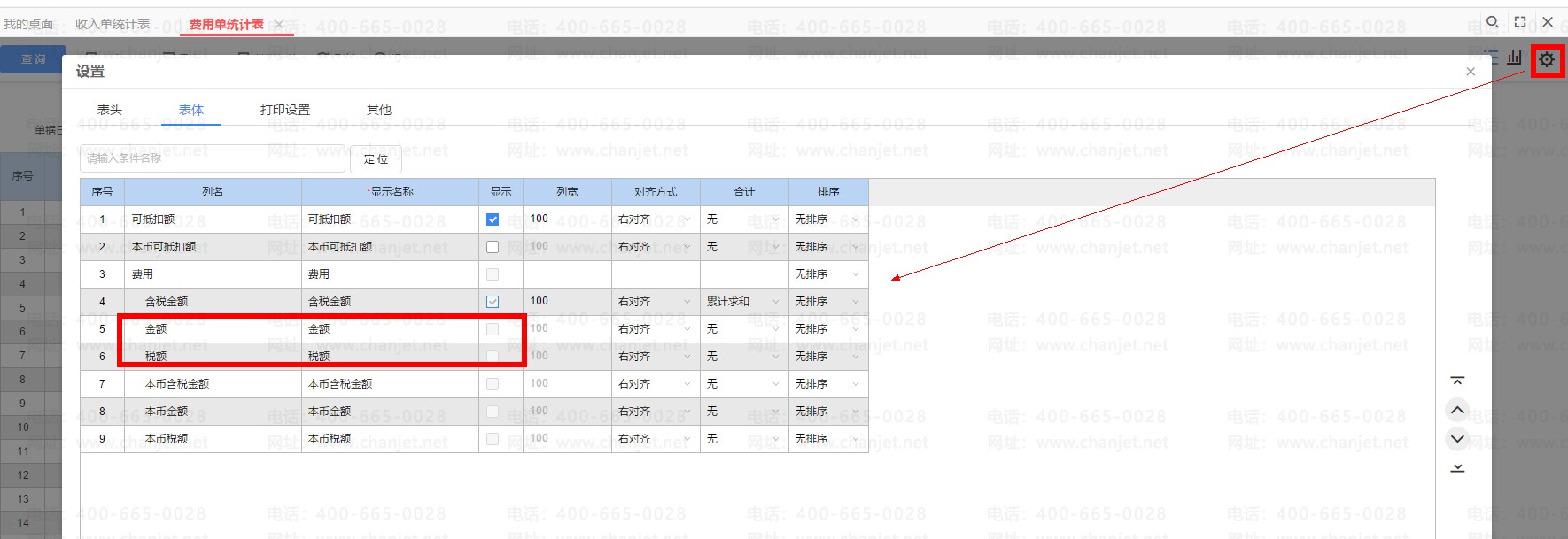The height and width of the screenshot is (539, 1568).
Task: Click the 合计 column header
Action: 744,192
